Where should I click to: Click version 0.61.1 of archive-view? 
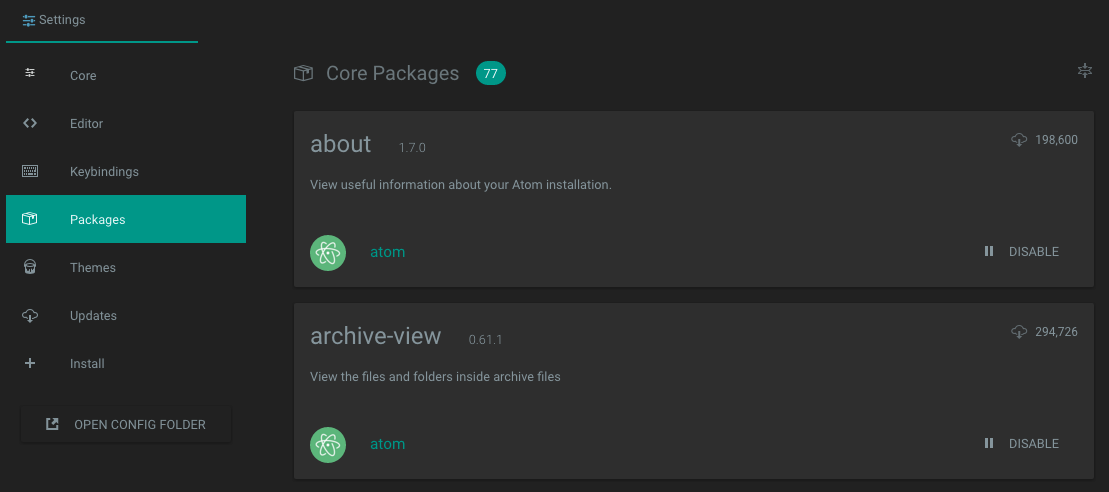tap(485, 340)
